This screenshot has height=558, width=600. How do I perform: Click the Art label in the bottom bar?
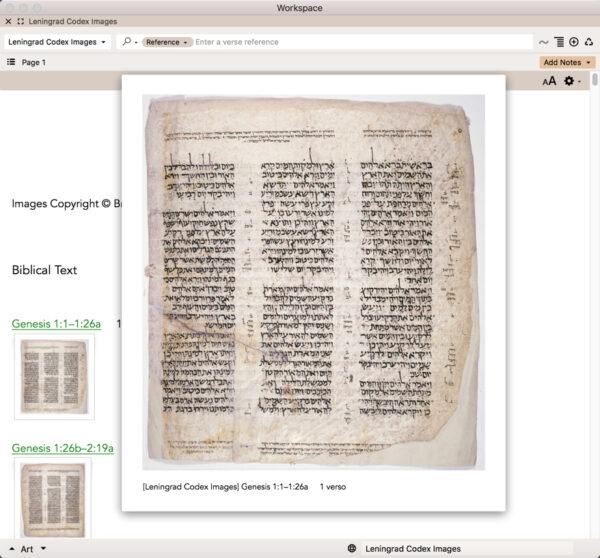click(x=27, y=549)
